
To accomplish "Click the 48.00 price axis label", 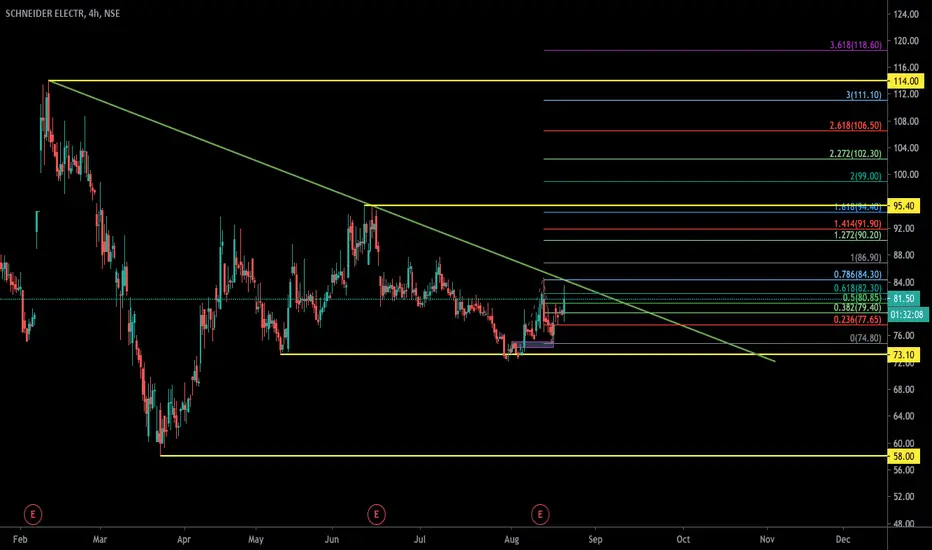I will [903, 523].
